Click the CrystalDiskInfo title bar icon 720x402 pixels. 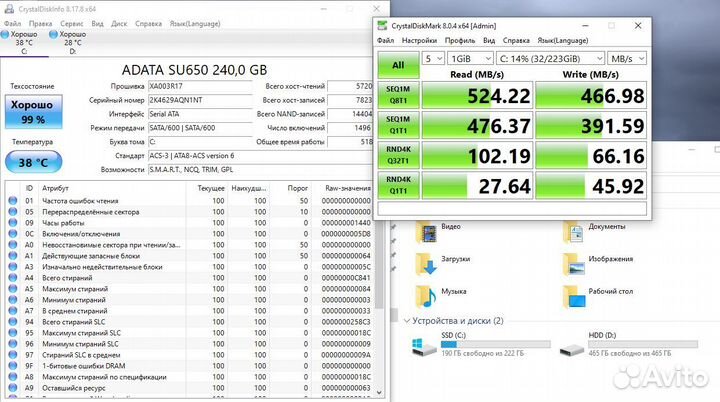9,9
